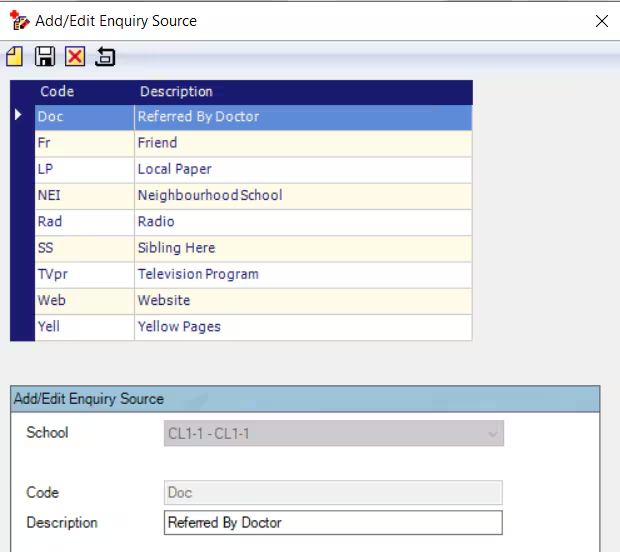
Task: Select the Sibling Here description cell
Action: pos(303,249)
